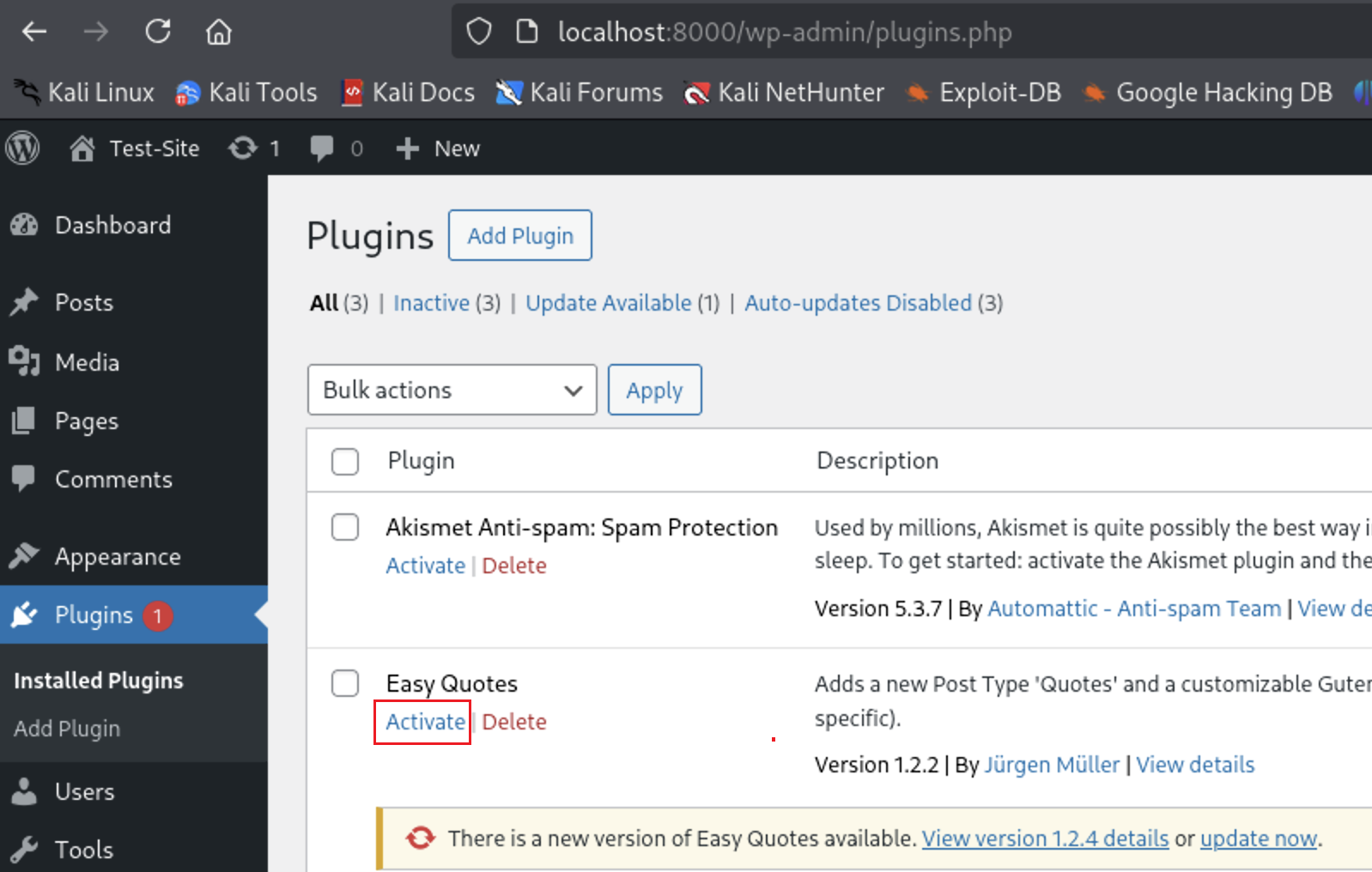
Task: Click the Pages sidebar icon
Action: pyautogui.click(x=24, y=421)
